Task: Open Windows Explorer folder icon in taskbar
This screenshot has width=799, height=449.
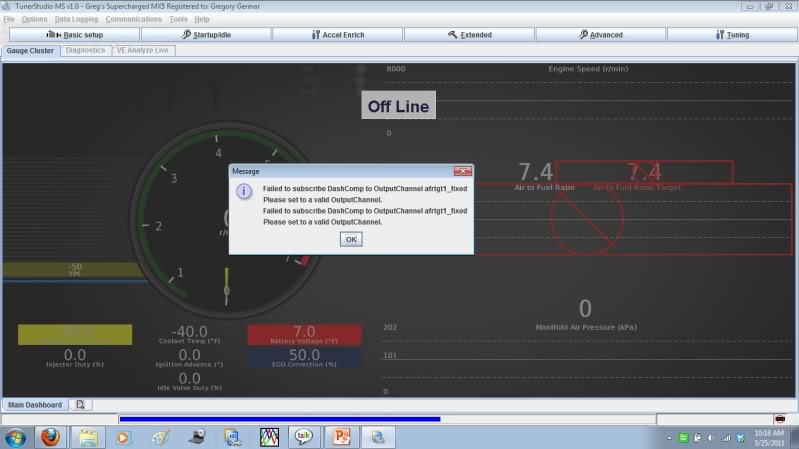Action: click(87, 437)
